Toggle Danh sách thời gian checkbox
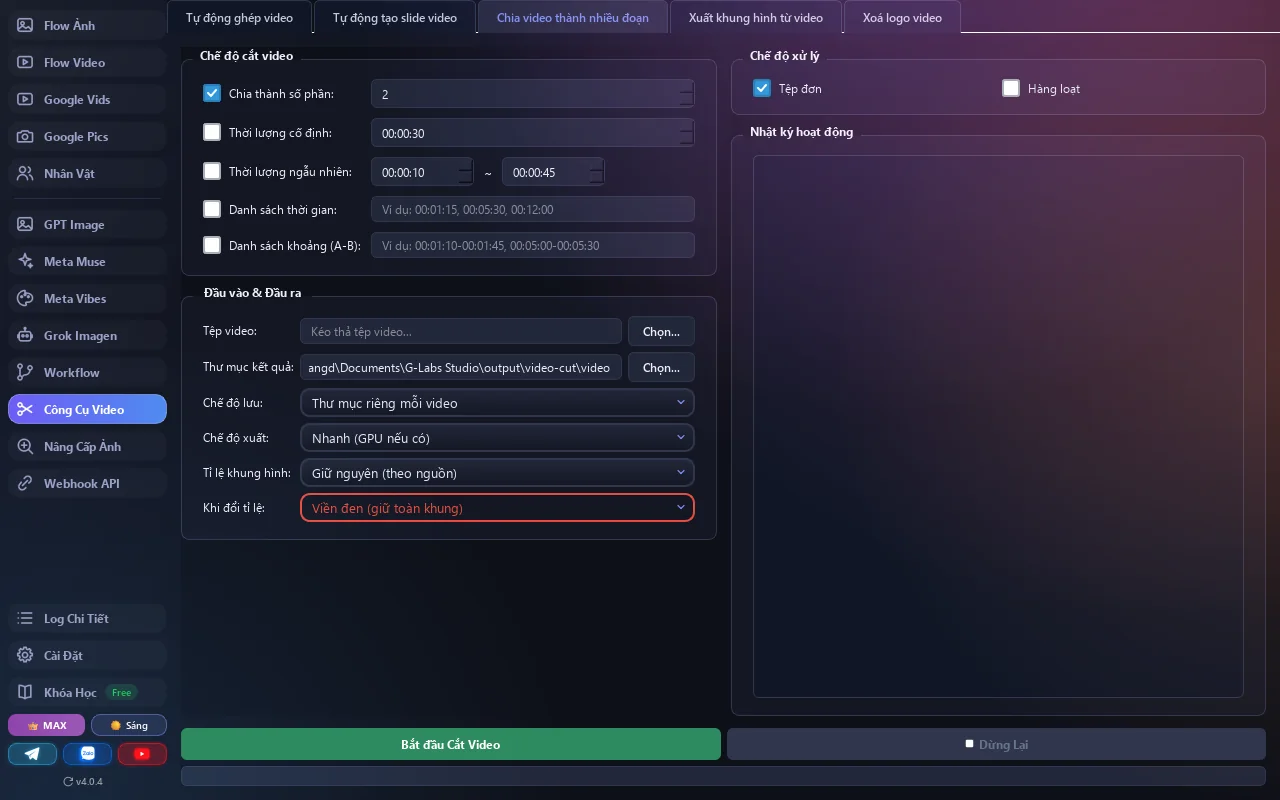This screenshot has height=800, width=1280. [x=212, y=209]
